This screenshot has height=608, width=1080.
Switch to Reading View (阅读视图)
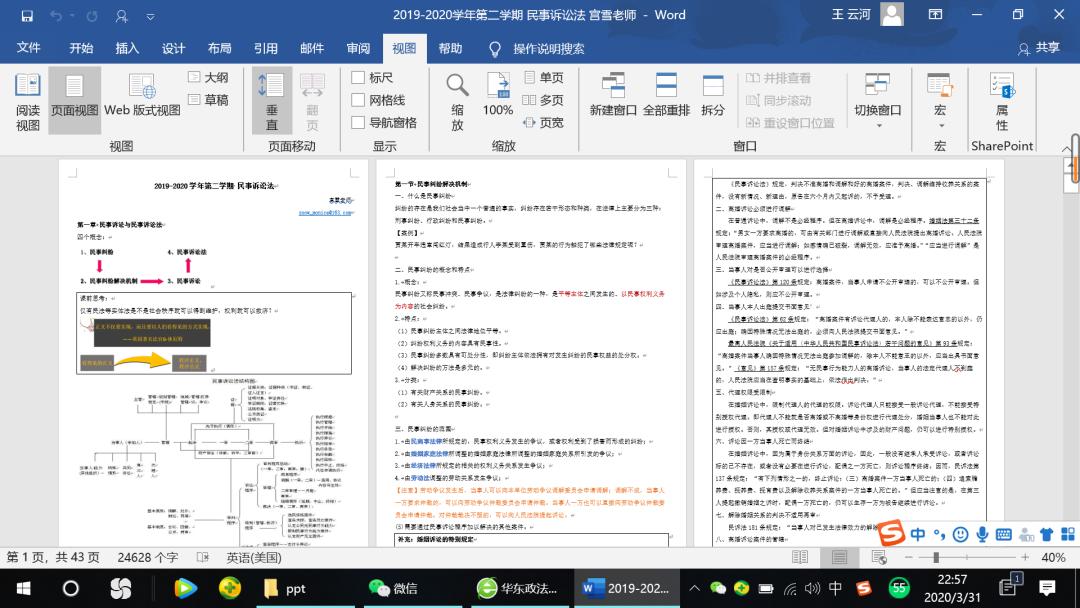click(x=27, y=101)
